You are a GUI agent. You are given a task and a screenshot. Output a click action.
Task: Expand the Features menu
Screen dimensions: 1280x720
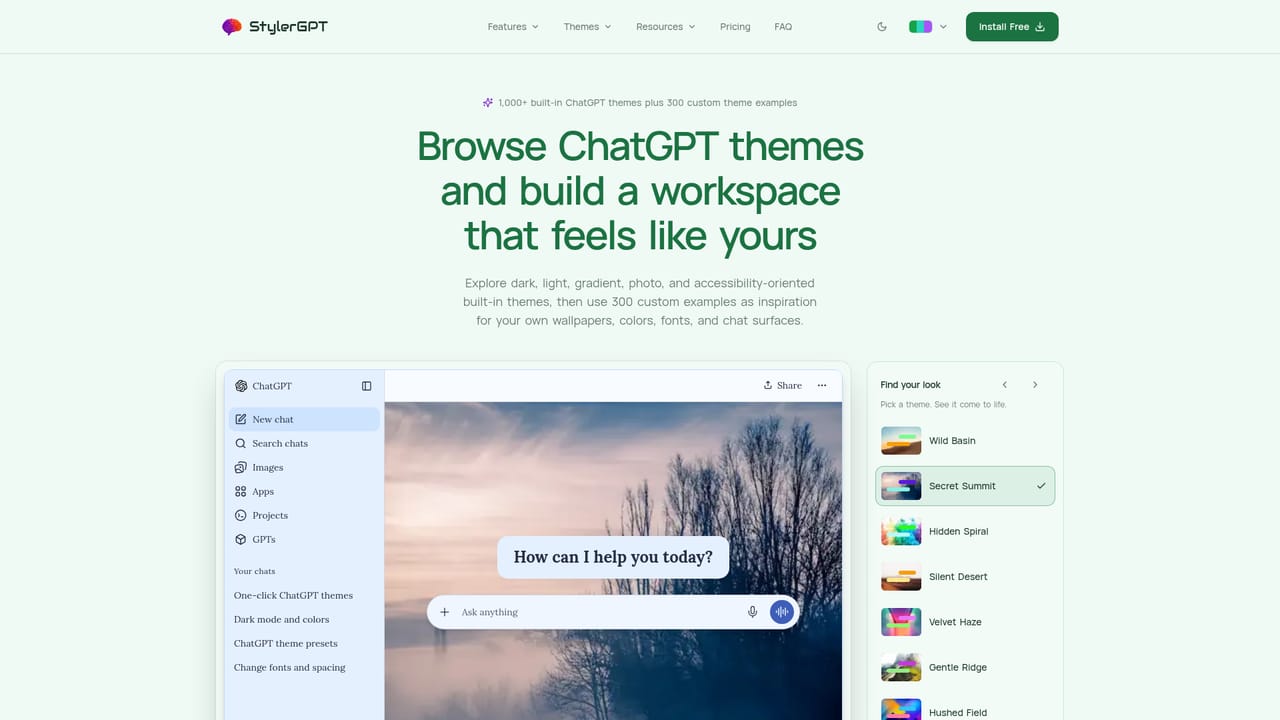(x=513, y=27)
